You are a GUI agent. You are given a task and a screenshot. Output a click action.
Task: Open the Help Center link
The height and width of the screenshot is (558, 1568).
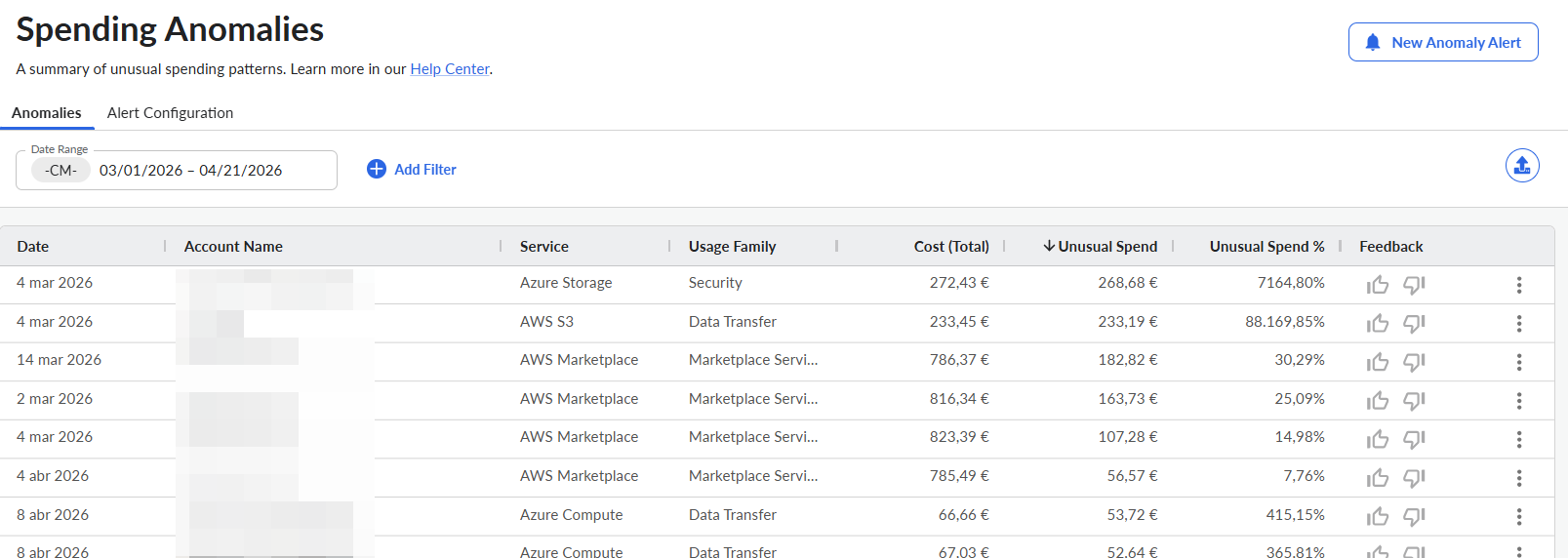click(450, 69)
